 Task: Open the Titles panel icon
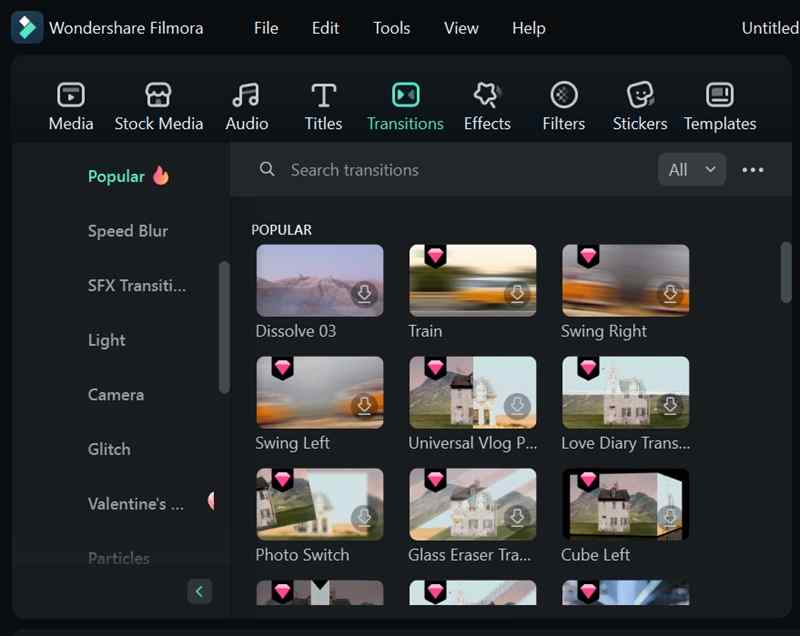323,95
